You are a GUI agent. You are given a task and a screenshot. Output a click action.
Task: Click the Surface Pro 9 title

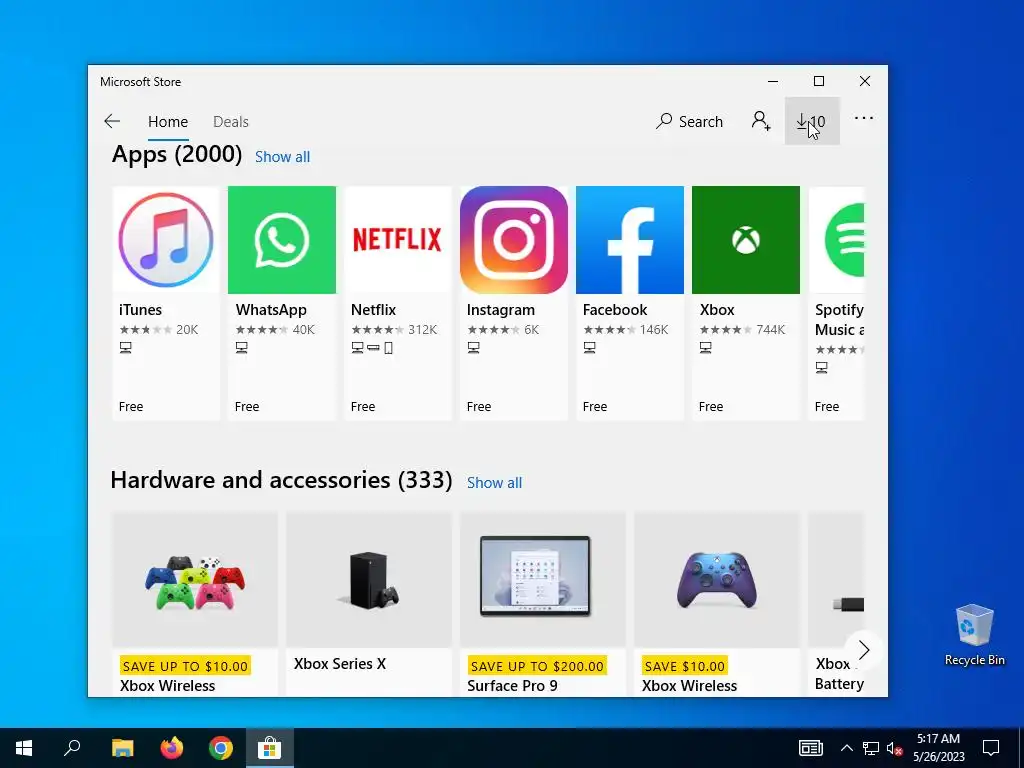pyautogui.click(x=512, y=686)
